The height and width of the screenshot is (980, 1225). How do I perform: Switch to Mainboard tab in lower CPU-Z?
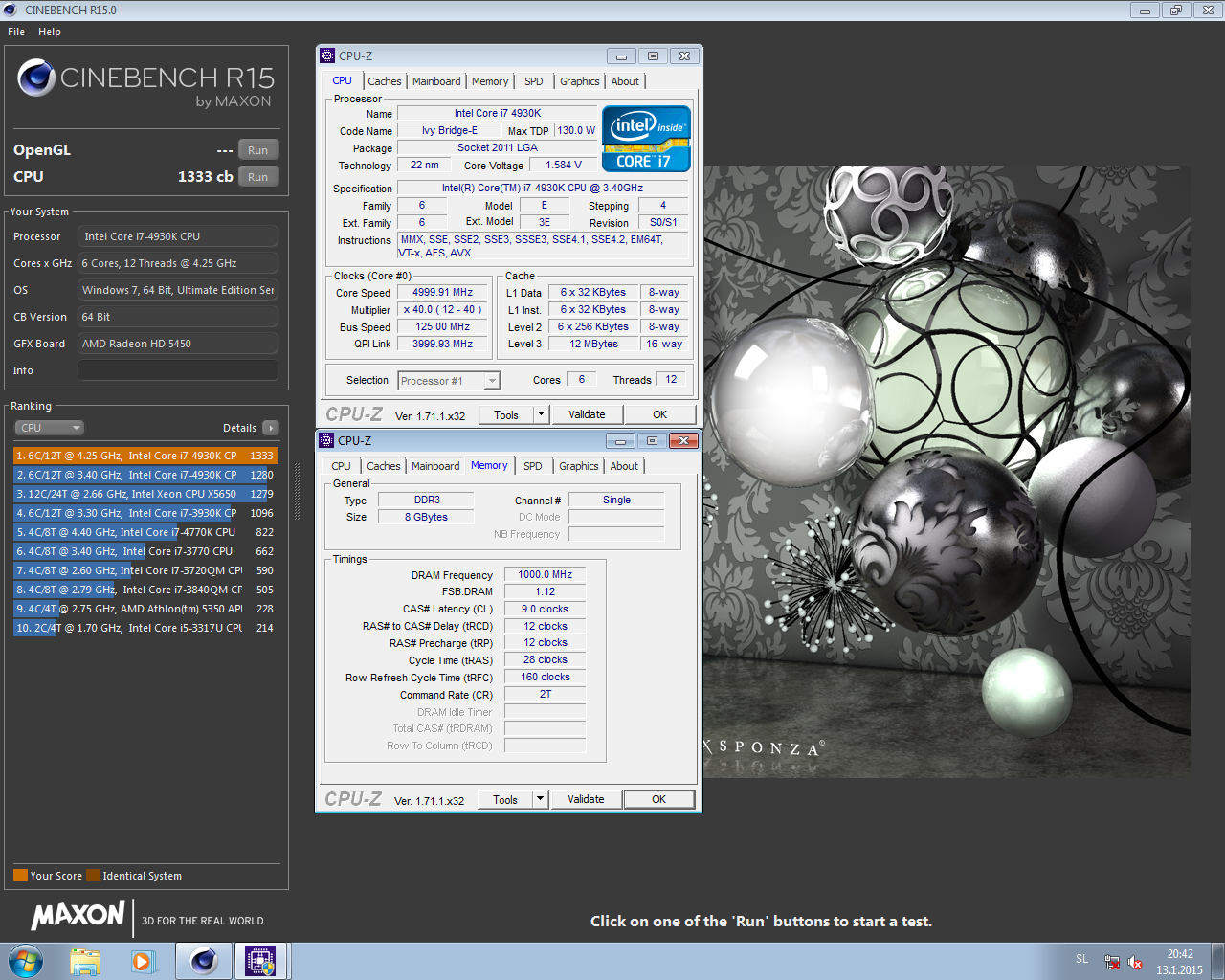click(435, 467)
